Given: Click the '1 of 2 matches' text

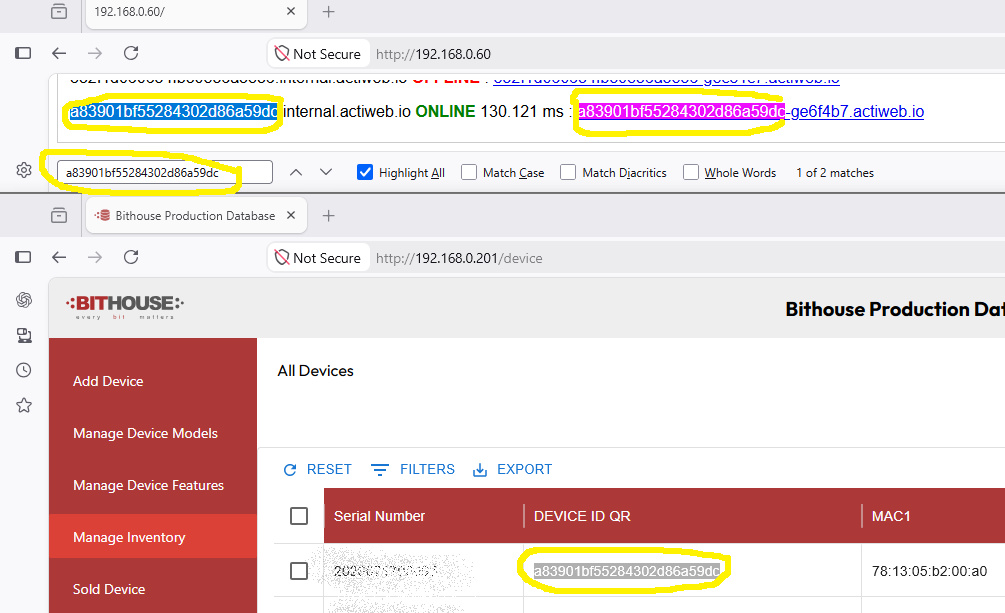Looking at the screenshot, I should pyautogui.click(x=835, y=173).
